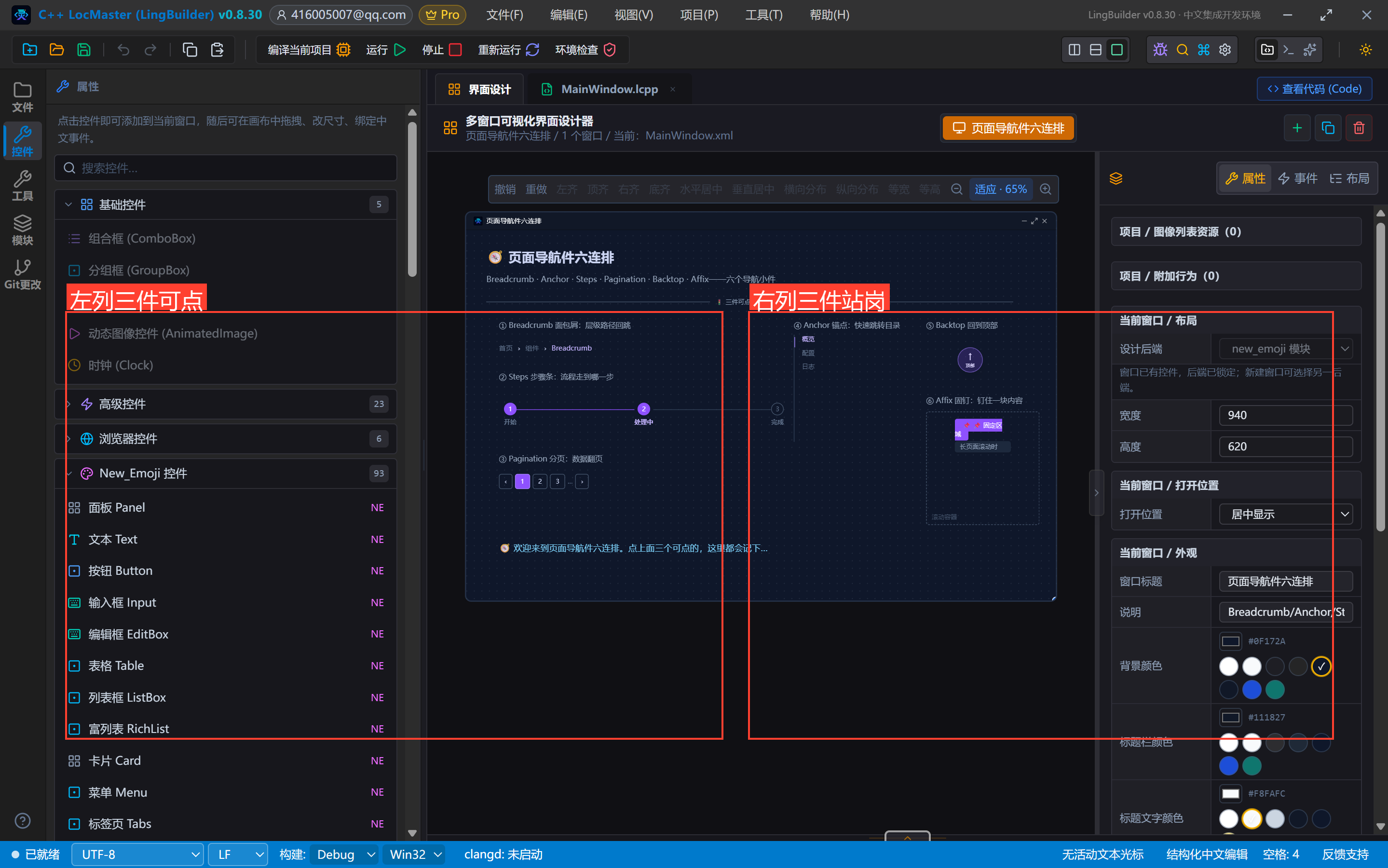Switch to side-by-side split layout
The width and height of the screenshot is (1388, 868).
pyautogui.click(x=1074, y=50)
